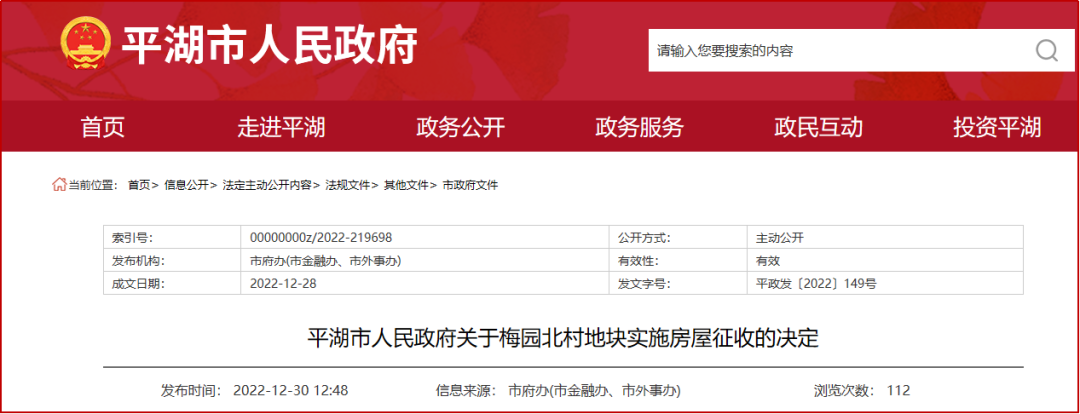Screen dimensions: 1080x414
Task: Click the 发布机构 label cell
Action: [172, 260]
